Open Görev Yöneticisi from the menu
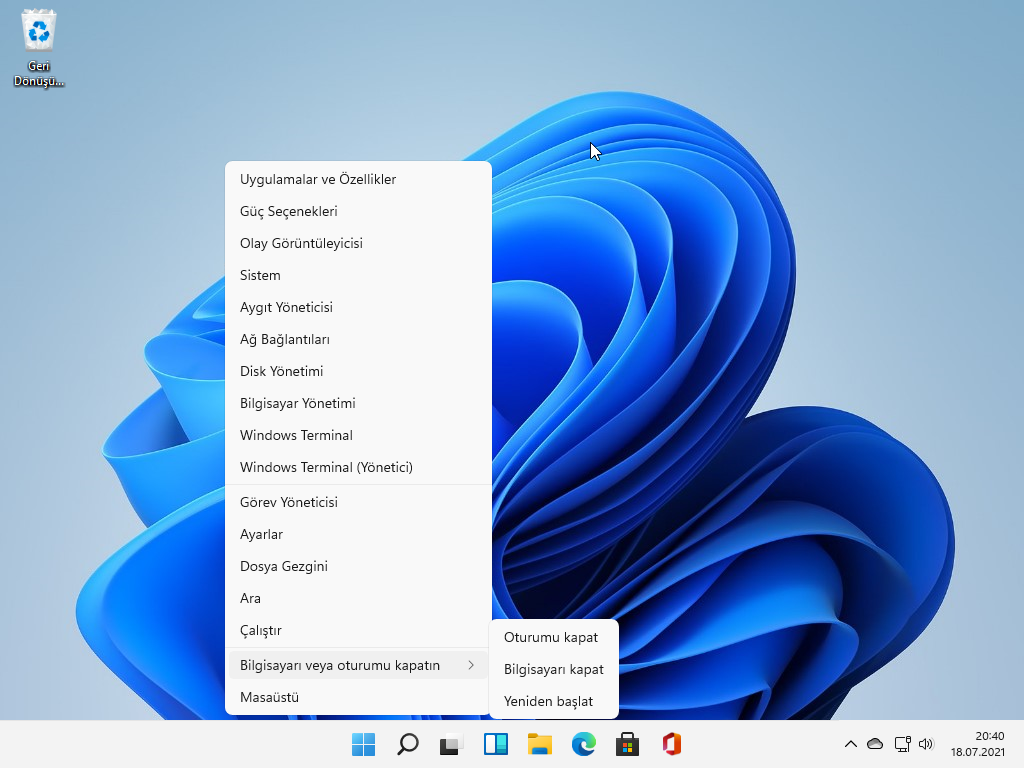1024x768 pixels. [x=287, y=502]
